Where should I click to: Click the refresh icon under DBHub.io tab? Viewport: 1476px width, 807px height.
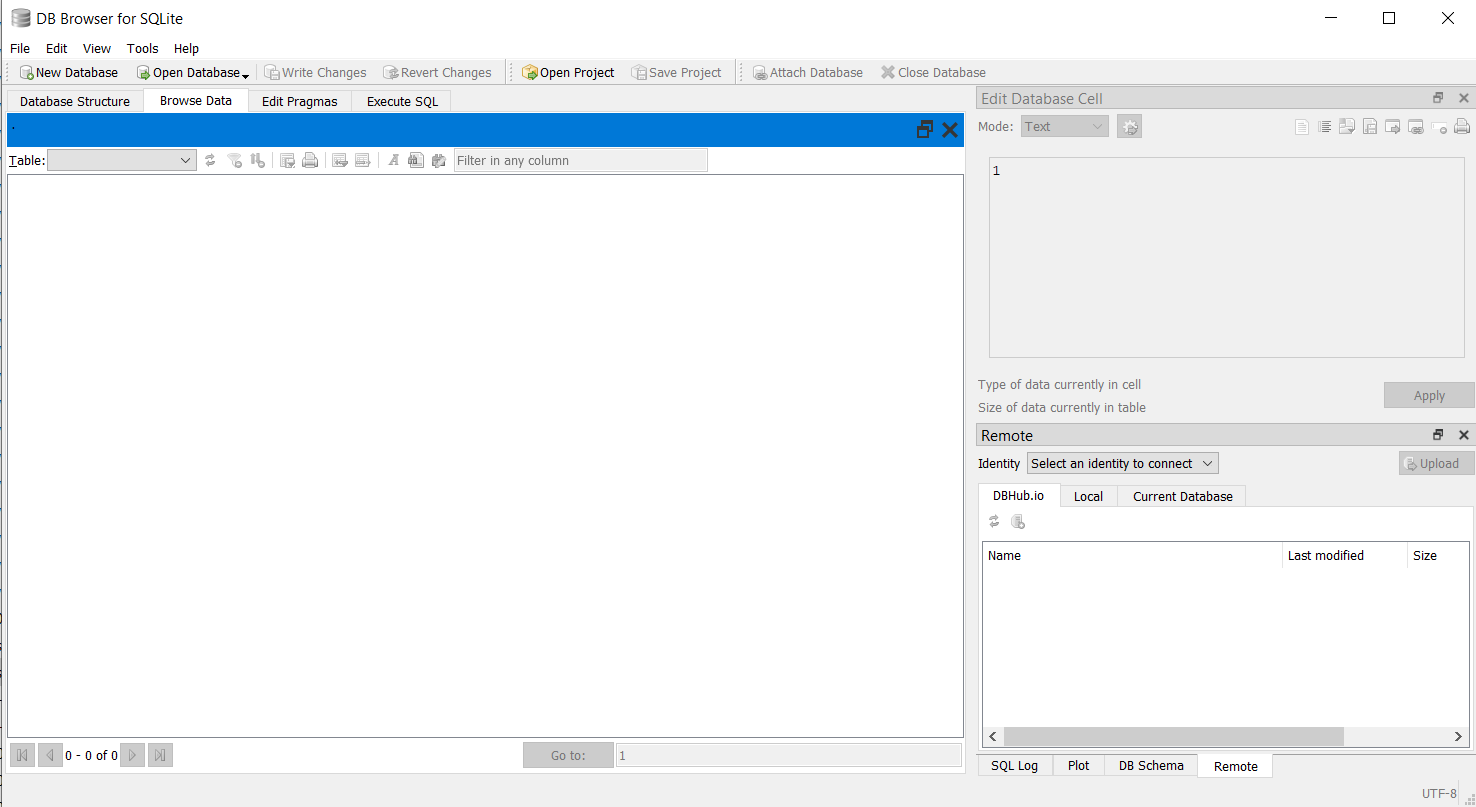point(994,521)
